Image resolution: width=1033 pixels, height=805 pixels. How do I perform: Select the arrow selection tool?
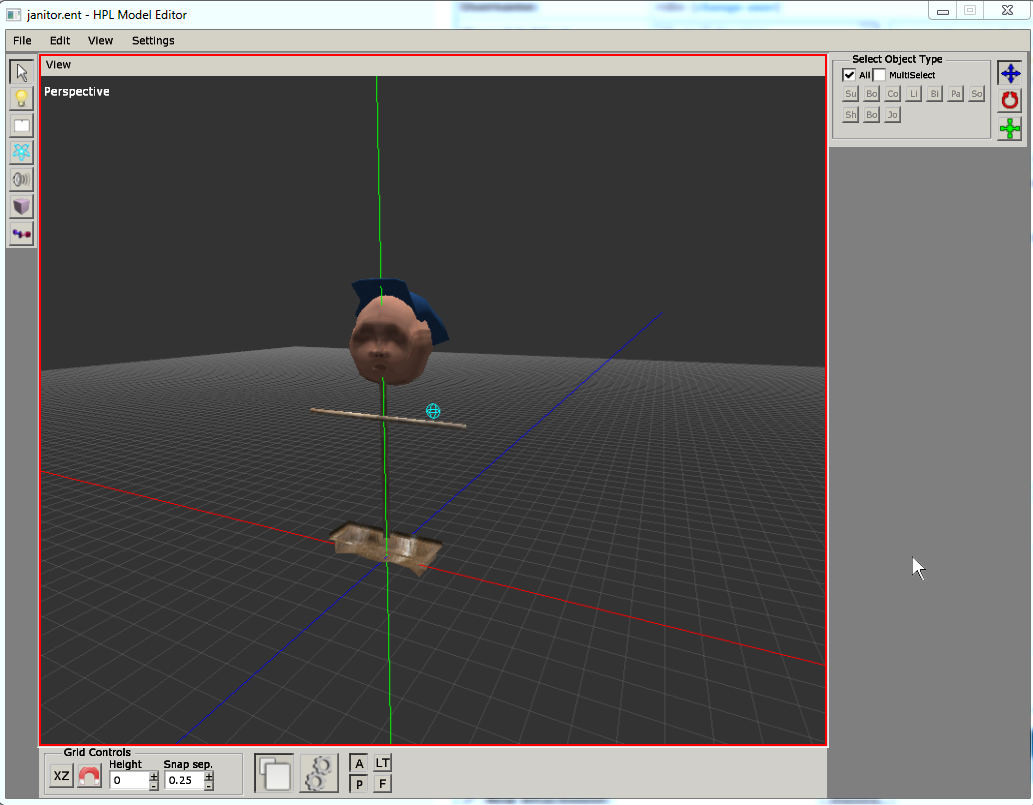tap(21, 72)
